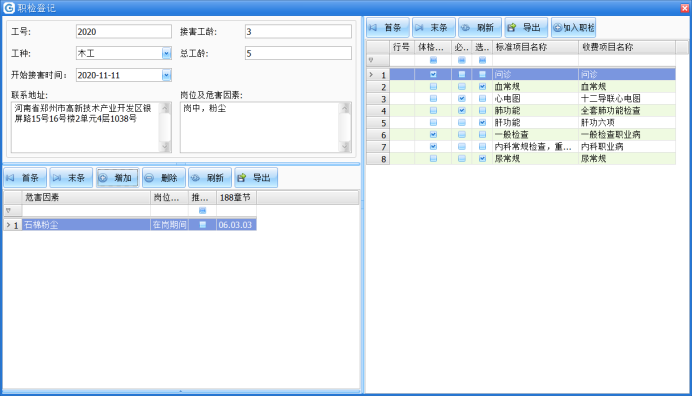693x396 pixels.
Task: Open the 工种 dropdown showing 木工
Action: tap(166, 53)
